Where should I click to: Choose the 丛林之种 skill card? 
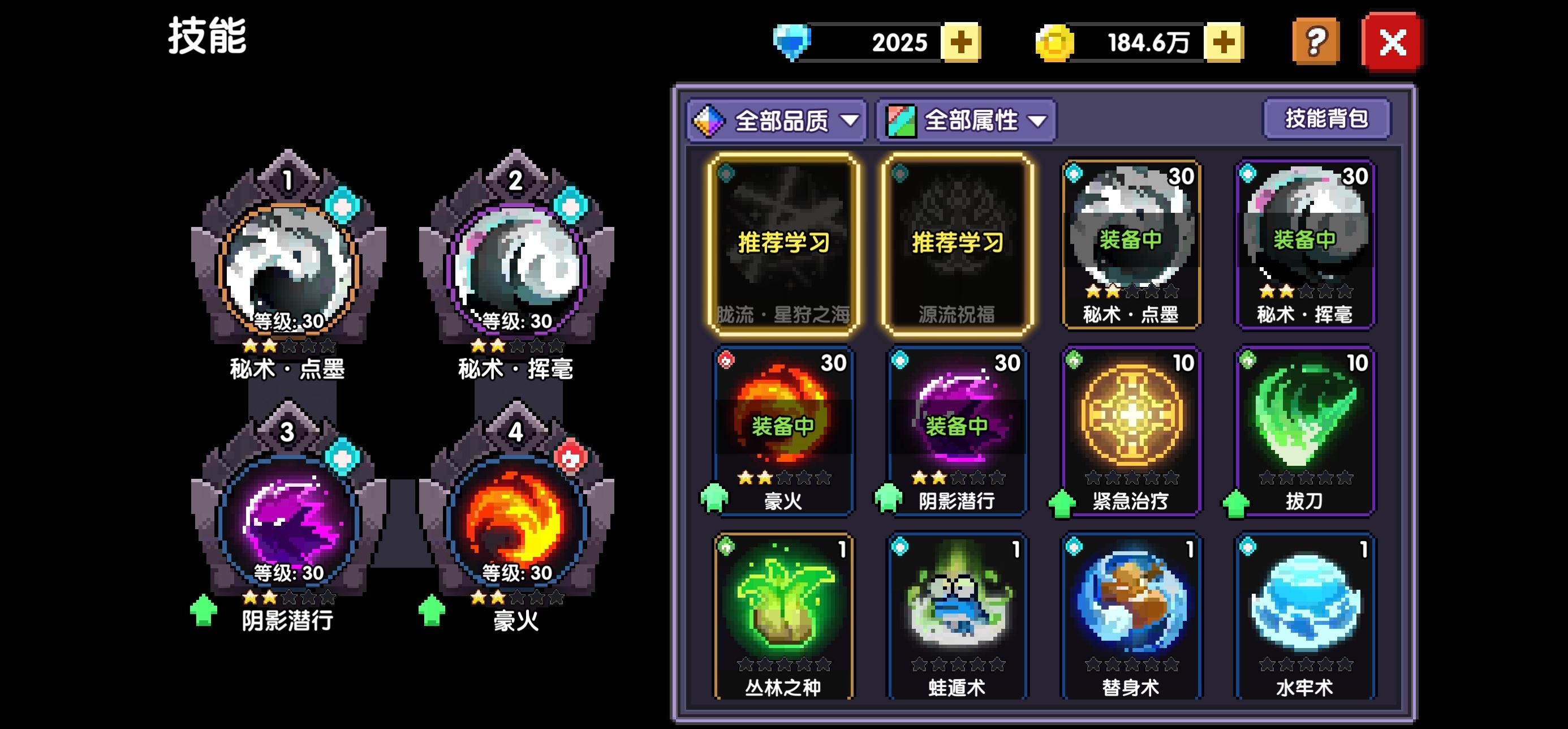tap(783, 617)
